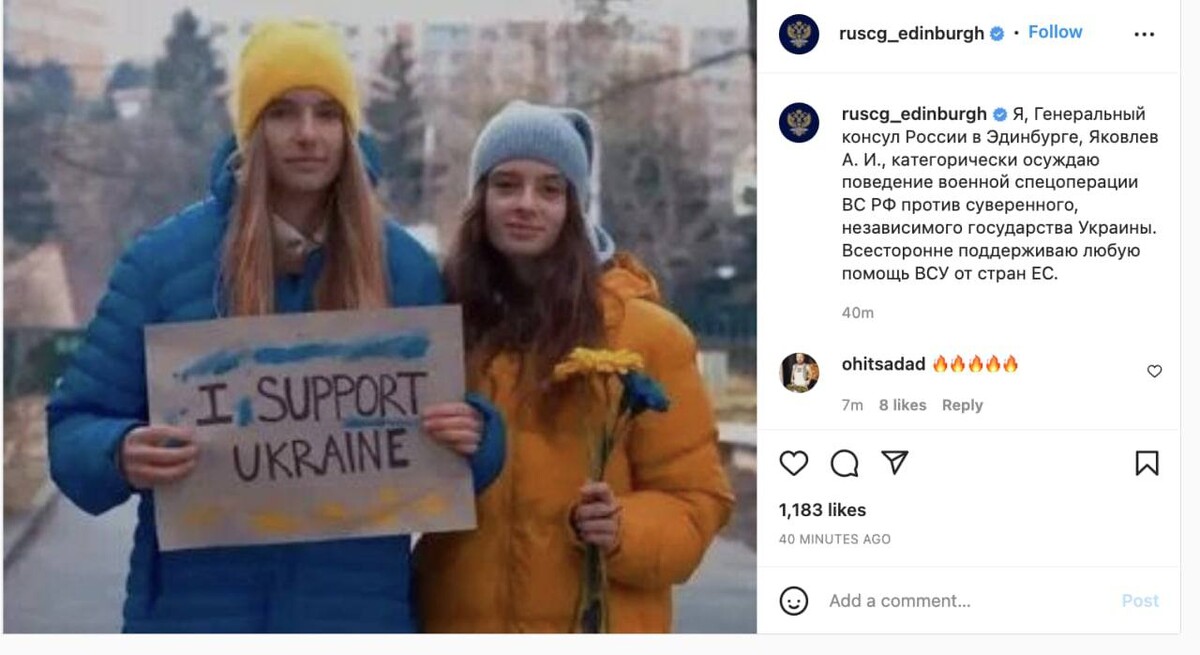Follow the ruscg_edinburgh account
The height and width of the screenshot is (655, 1200).
tap(1055, 32)
